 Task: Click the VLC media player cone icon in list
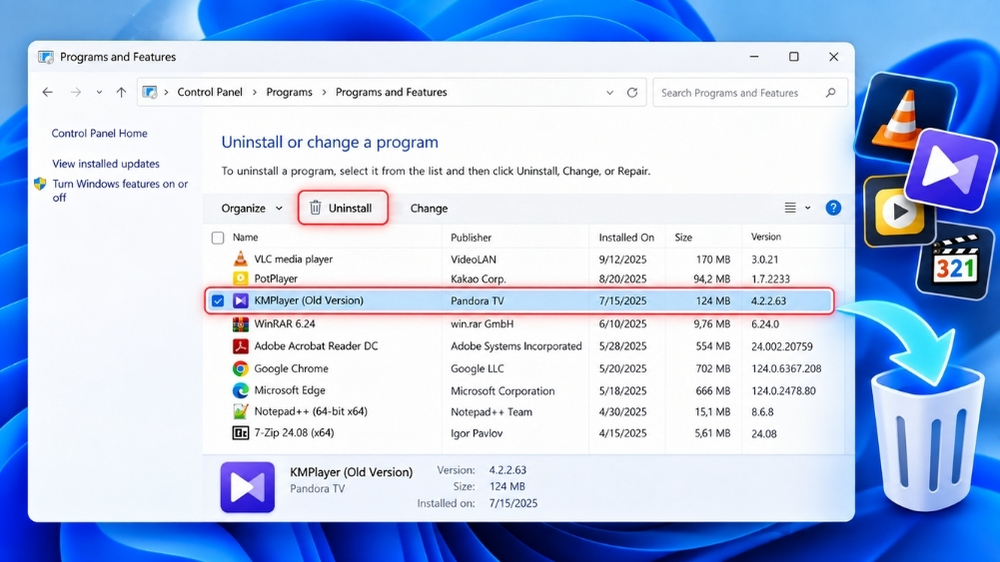[x=240, y=259]
